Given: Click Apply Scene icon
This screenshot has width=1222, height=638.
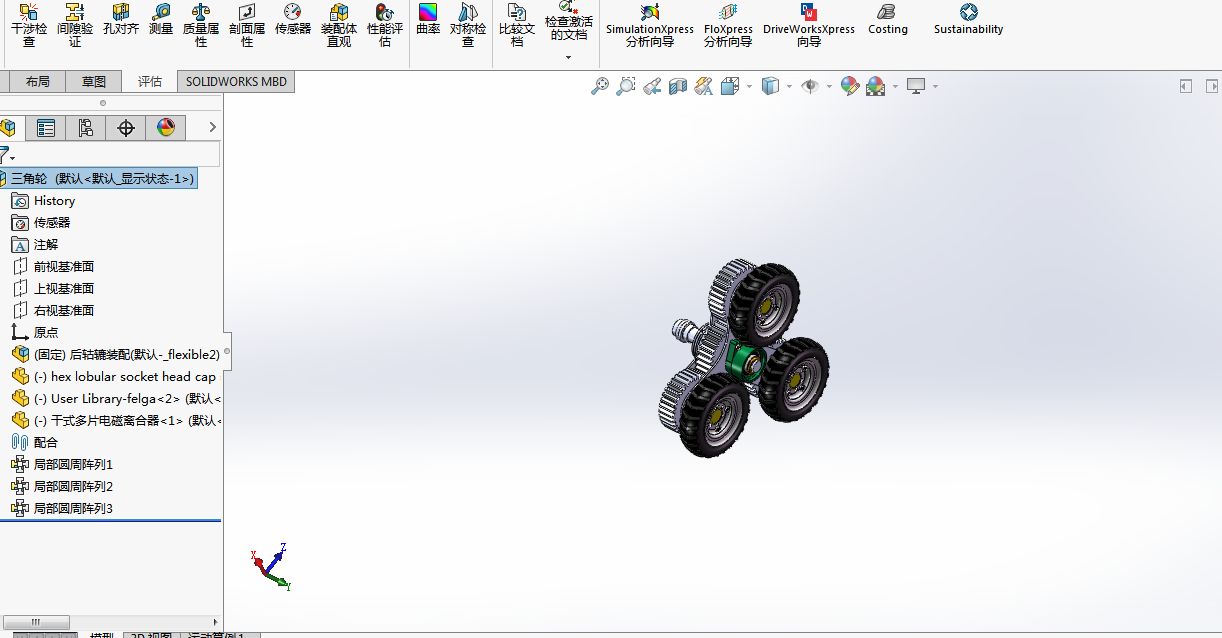Looking at the screenshot, I should [875, 87].
